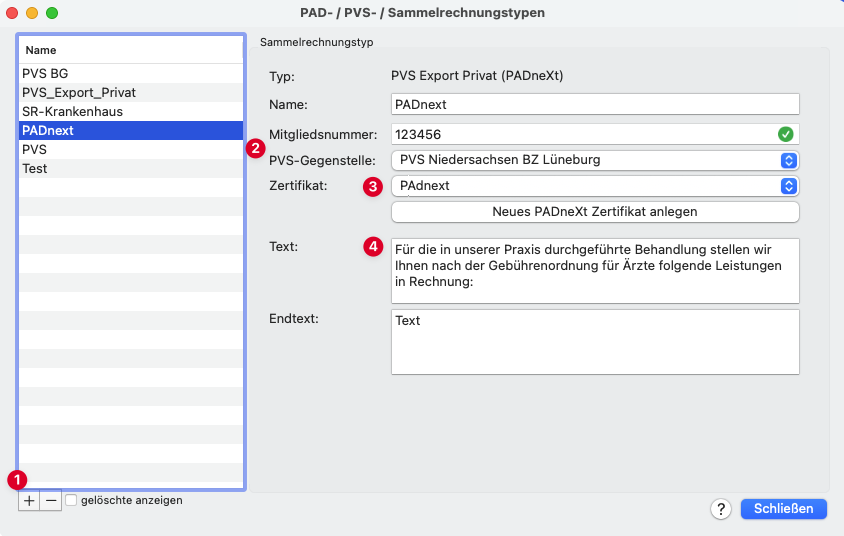Enable 'gelöschte anzeigen' checkbox

click(71, 500)
